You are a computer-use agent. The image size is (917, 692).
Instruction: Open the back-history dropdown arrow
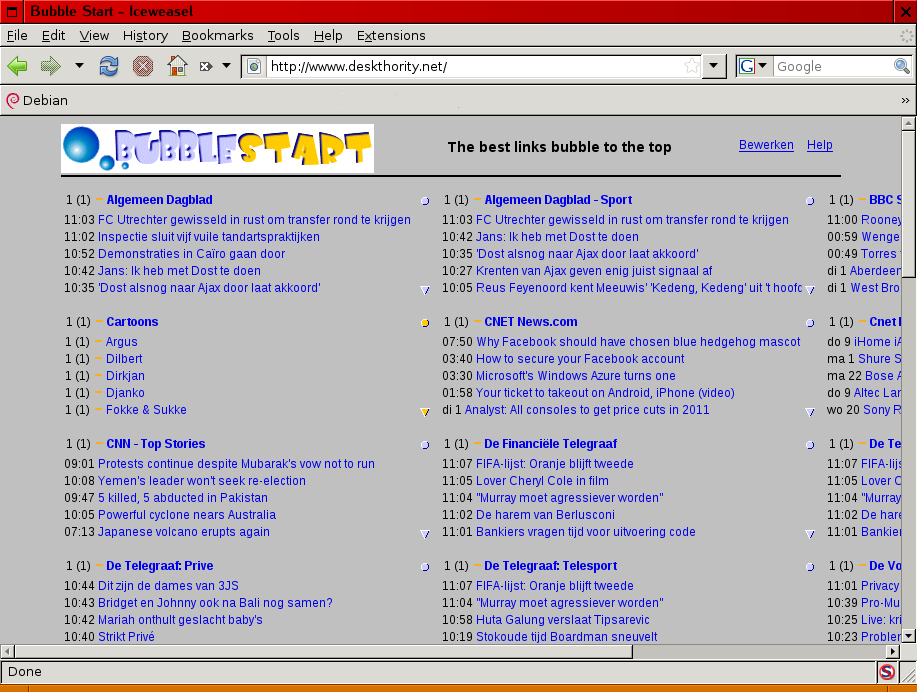click(x=78, y=65)
